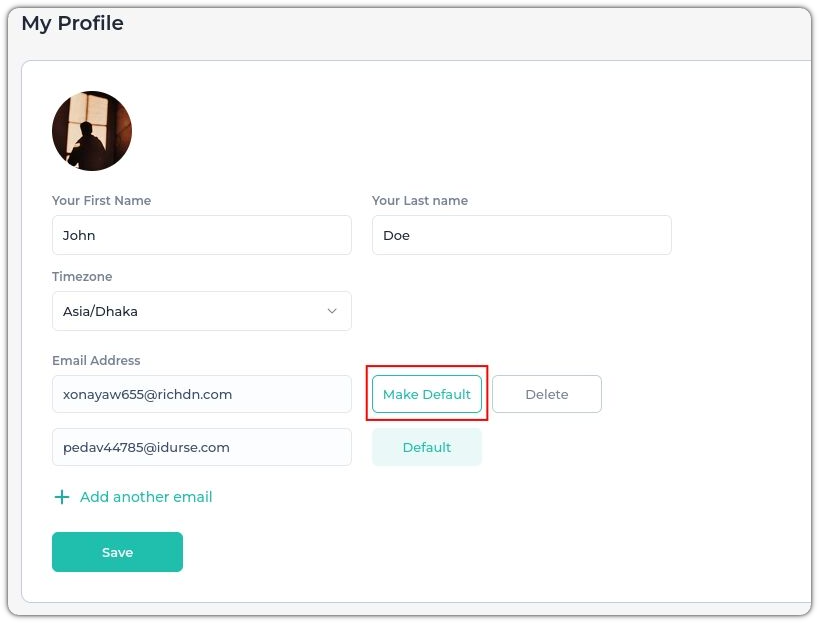Delete the xonayaw655@richdn.com email address
Viewport: 819px width, 623px height.
(546, 394)
